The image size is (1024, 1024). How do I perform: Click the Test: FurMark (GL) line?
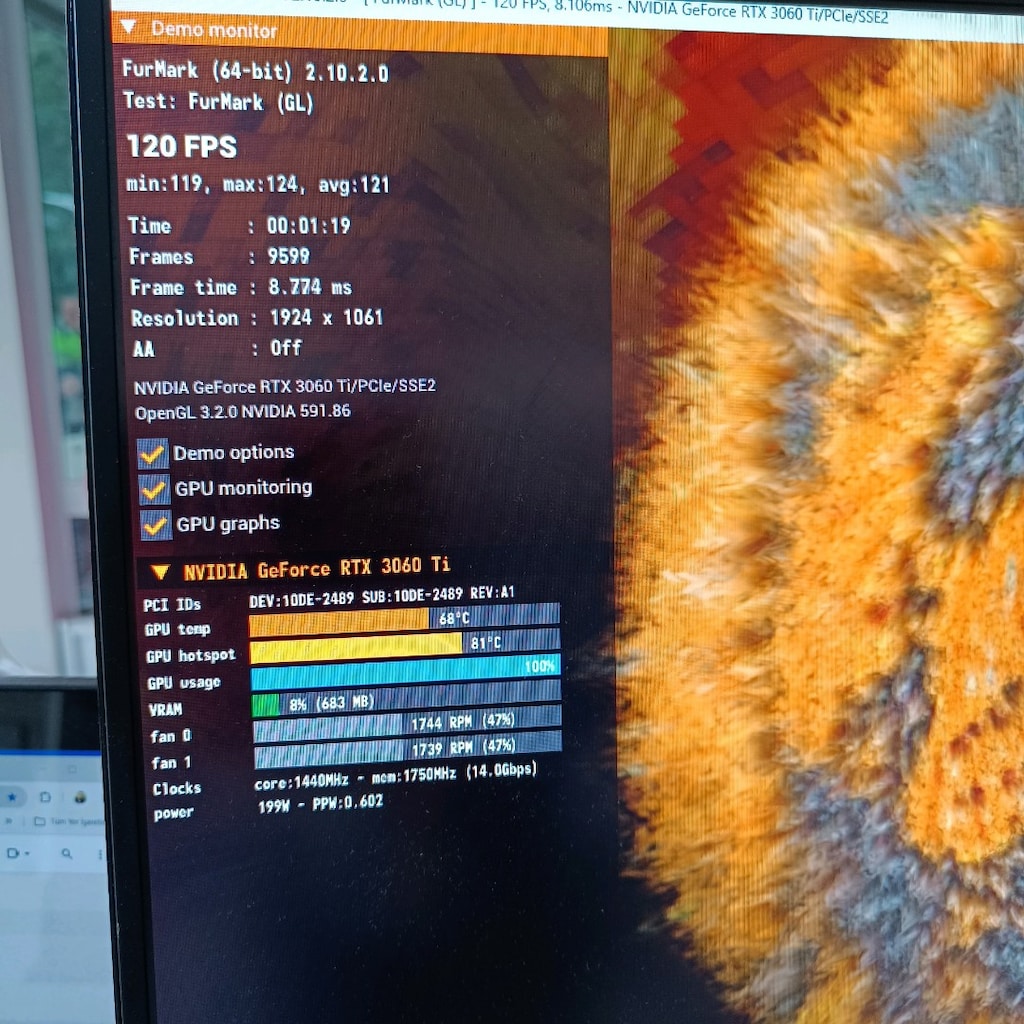coord(218,101)
